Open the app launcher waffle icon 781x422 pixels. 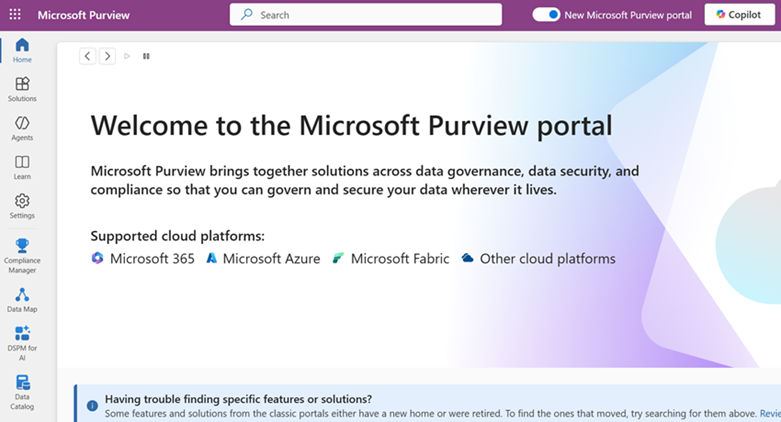[15, 14]
